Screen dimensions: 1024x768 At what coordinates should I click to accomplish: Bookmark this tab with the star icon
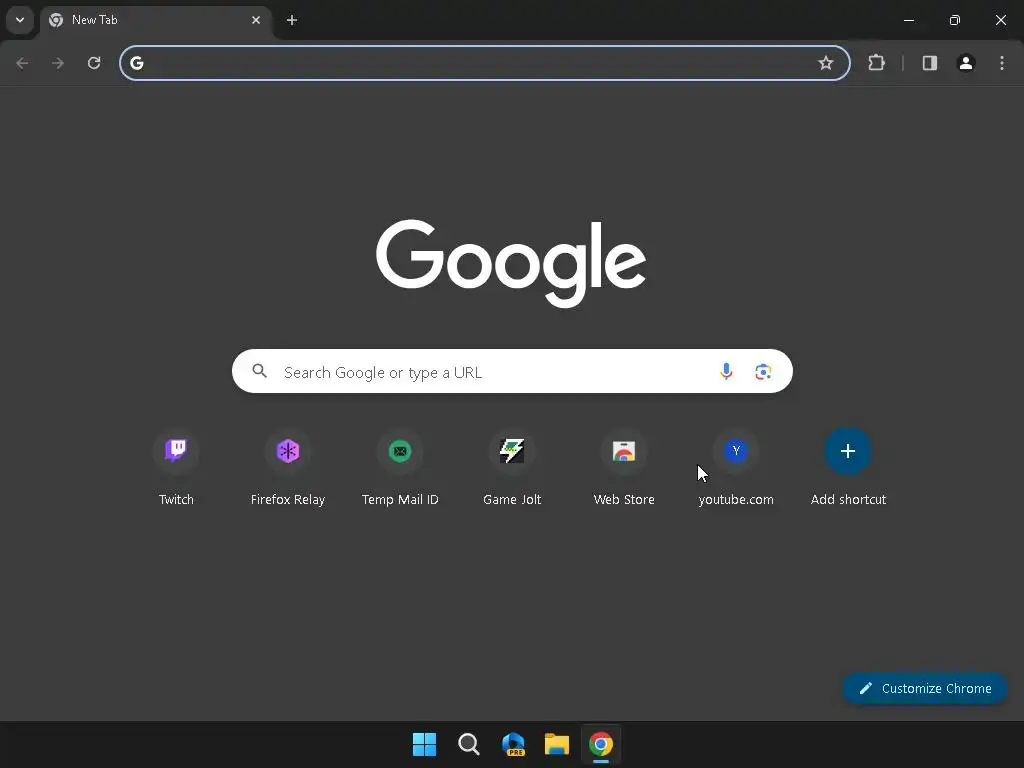pyautogui.click(x=825, y=63)
